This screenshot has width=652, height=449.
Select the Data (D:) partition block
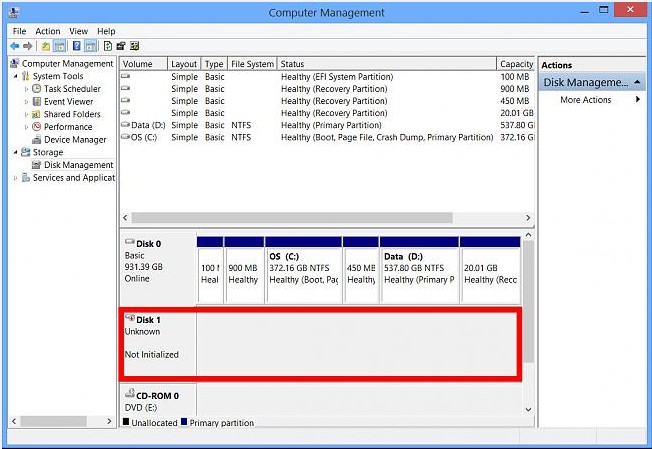pyautogui.click(x=419, y=270)
